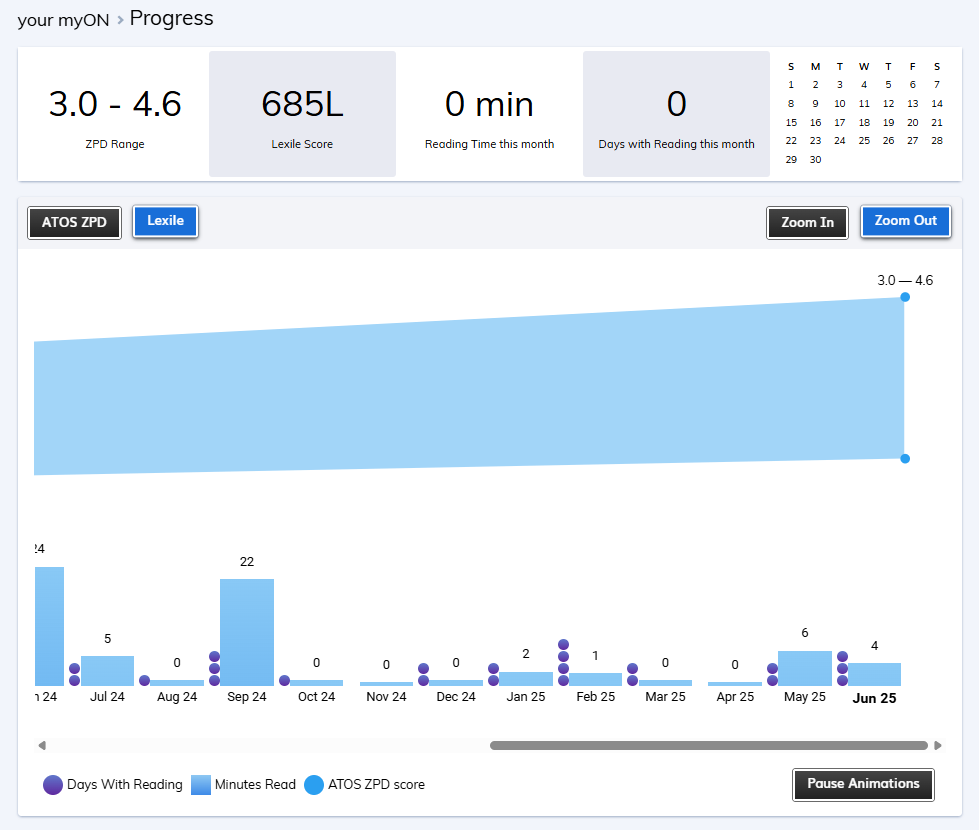Click scrollbar right arrow under chart
The width and height of the screenshot is (979, 830).
(937, 745)
